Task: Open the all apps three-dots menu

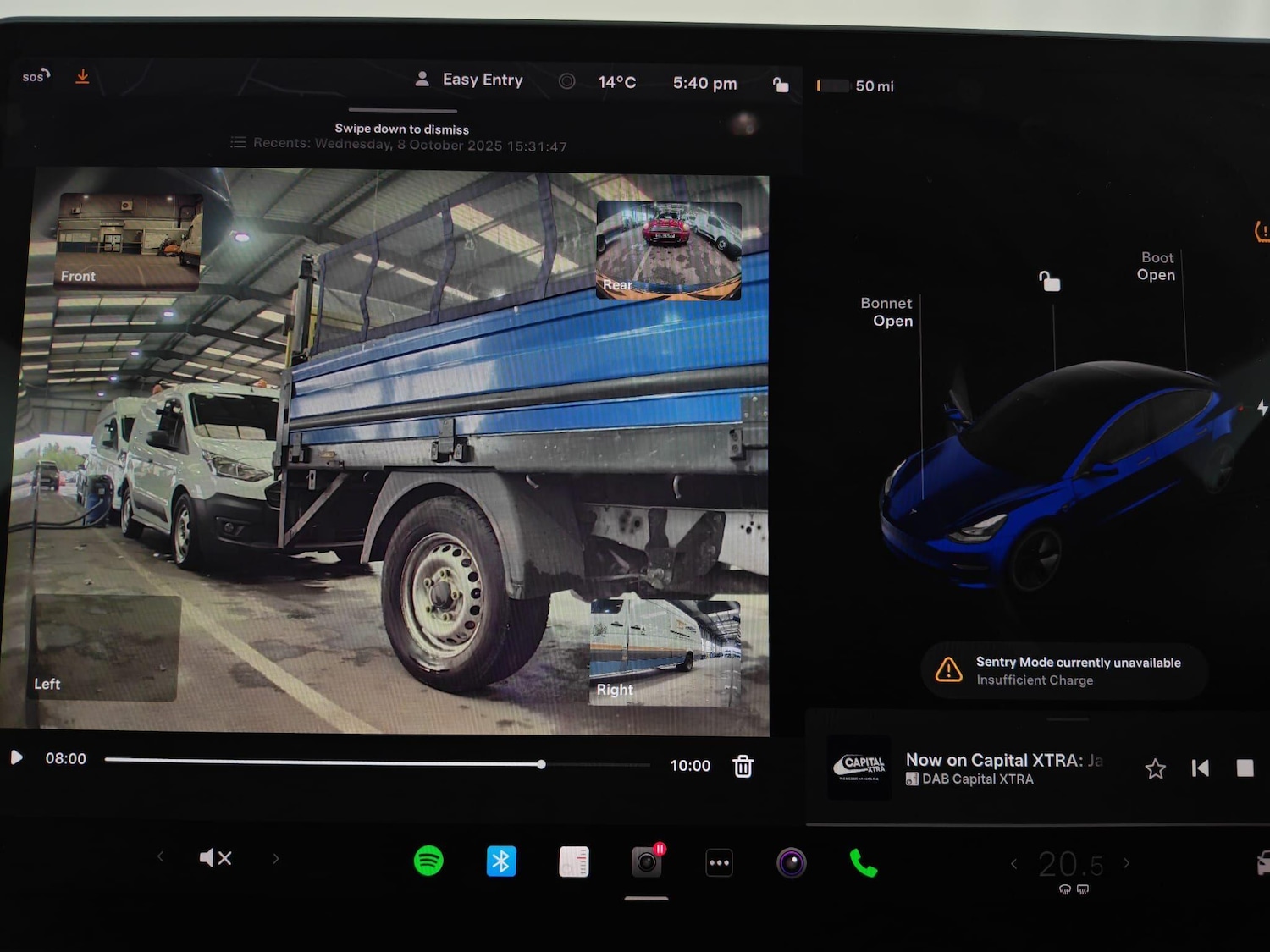Action: 719,863
